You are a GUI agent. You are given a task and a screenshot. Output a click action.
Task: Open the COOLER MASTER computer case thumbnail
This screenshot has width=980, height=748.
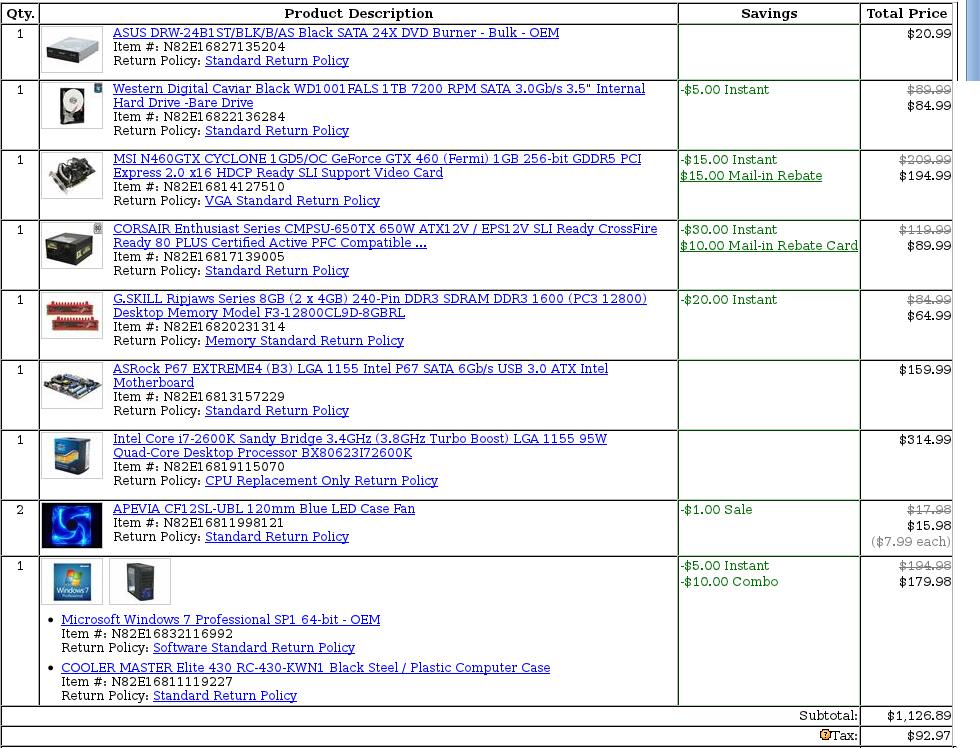[139, 582]
